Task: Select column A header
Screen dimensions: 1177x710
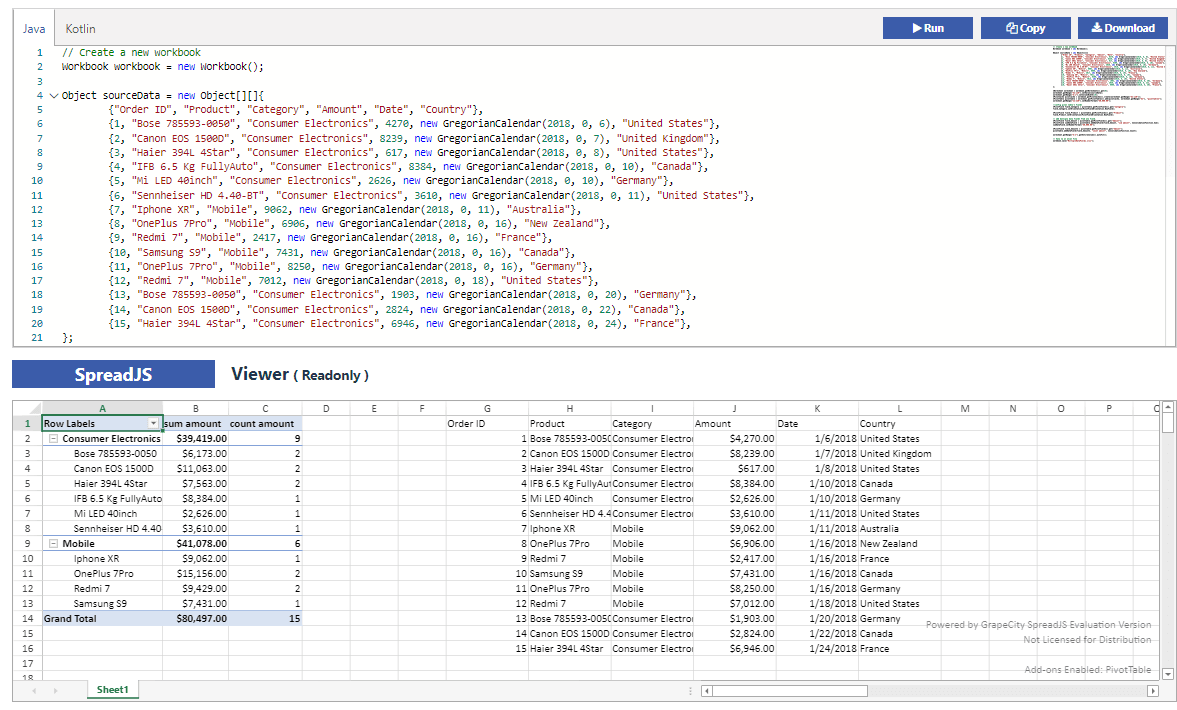Action: [102, 408]
